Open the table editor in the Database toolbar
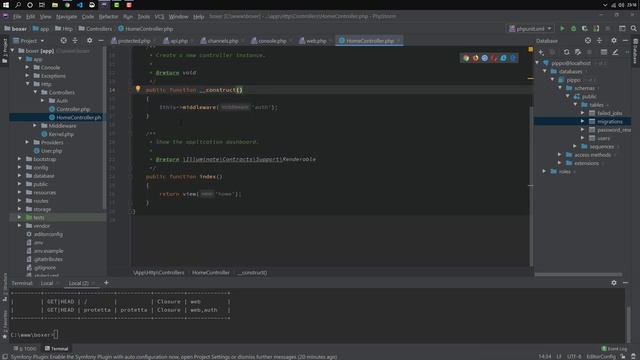 604,52
